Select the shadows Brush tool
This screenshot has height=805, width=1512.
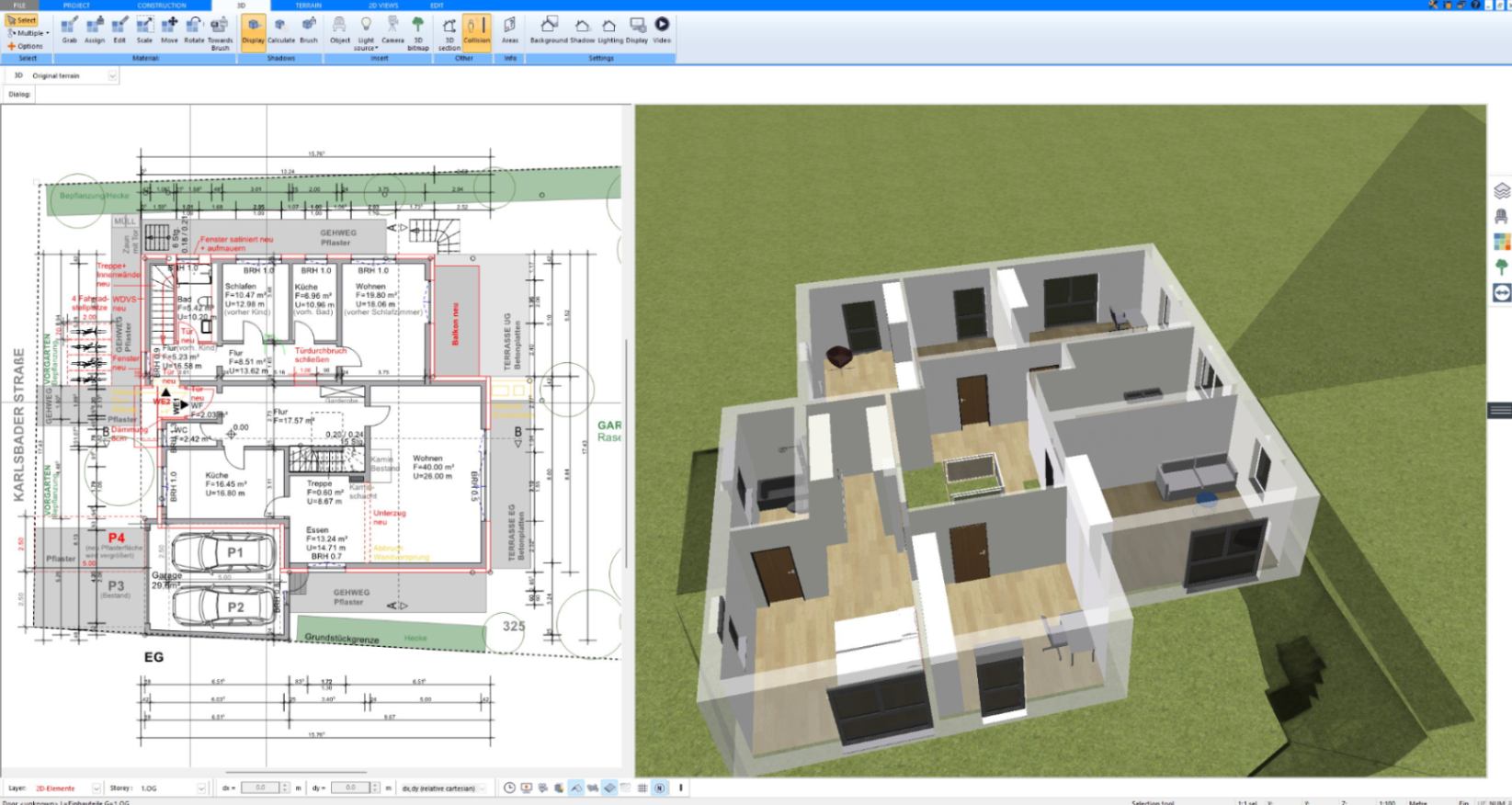309,29
